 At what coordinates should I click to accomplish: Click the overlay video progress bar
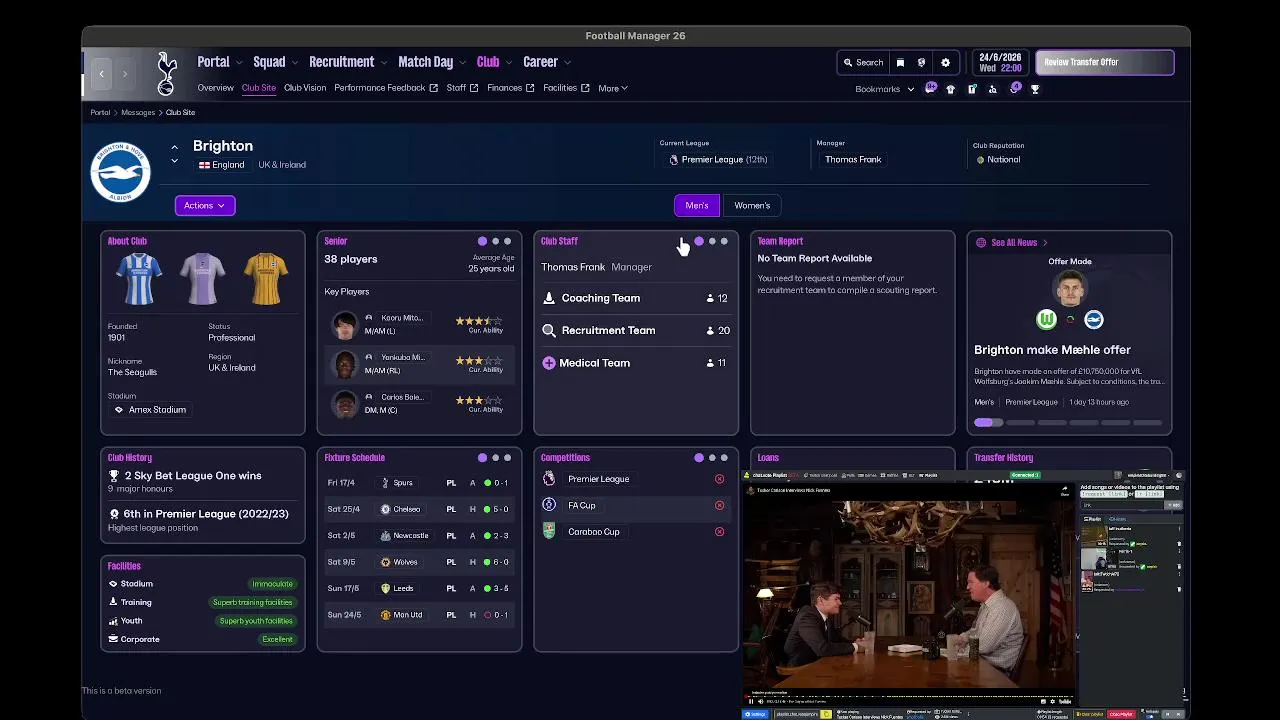(908, 694)
